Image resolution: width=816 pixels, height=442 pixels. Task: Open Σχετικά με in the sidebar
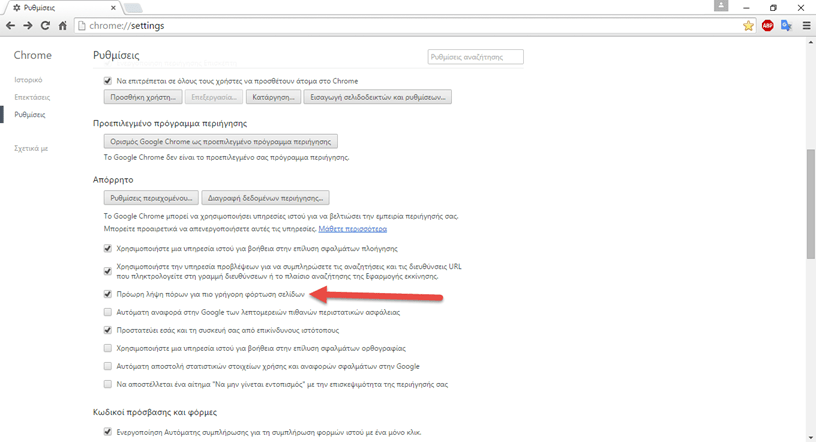pyautogui.click(x=31, y=148)
